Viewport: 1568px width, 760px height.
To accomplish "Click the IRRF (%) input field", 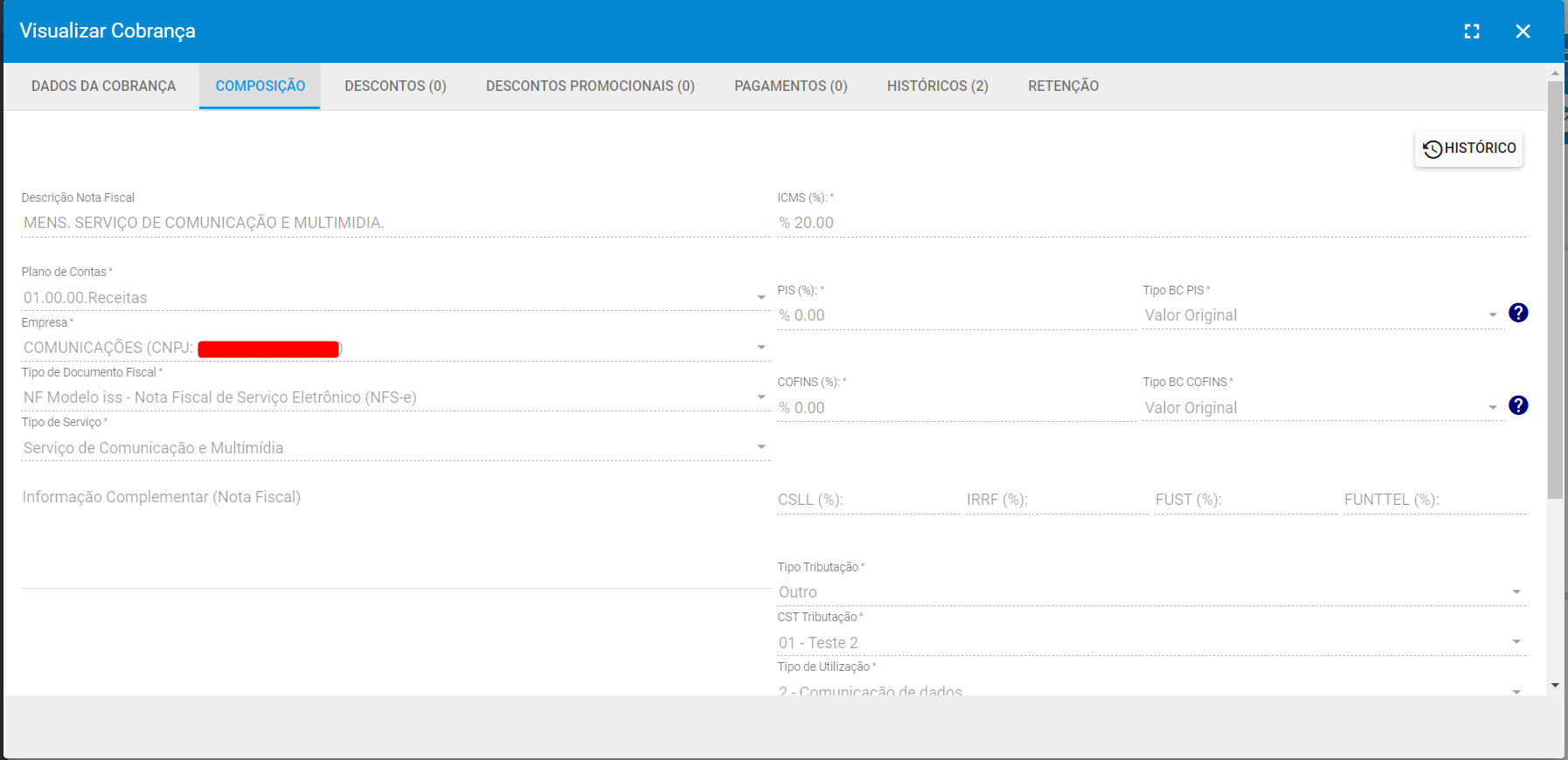I will [x=1057, y=500].
